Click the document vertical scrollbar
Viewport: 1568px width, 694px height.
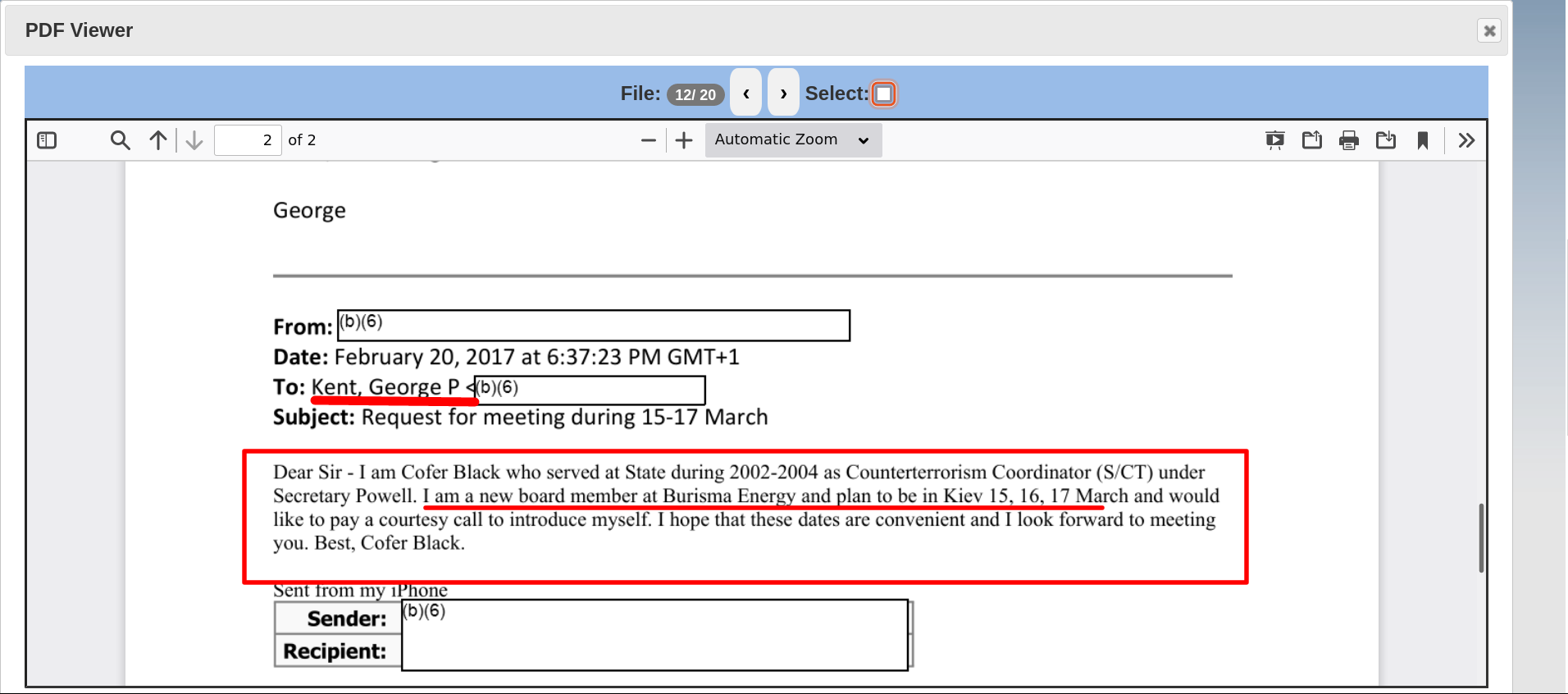pos(1481,537)
